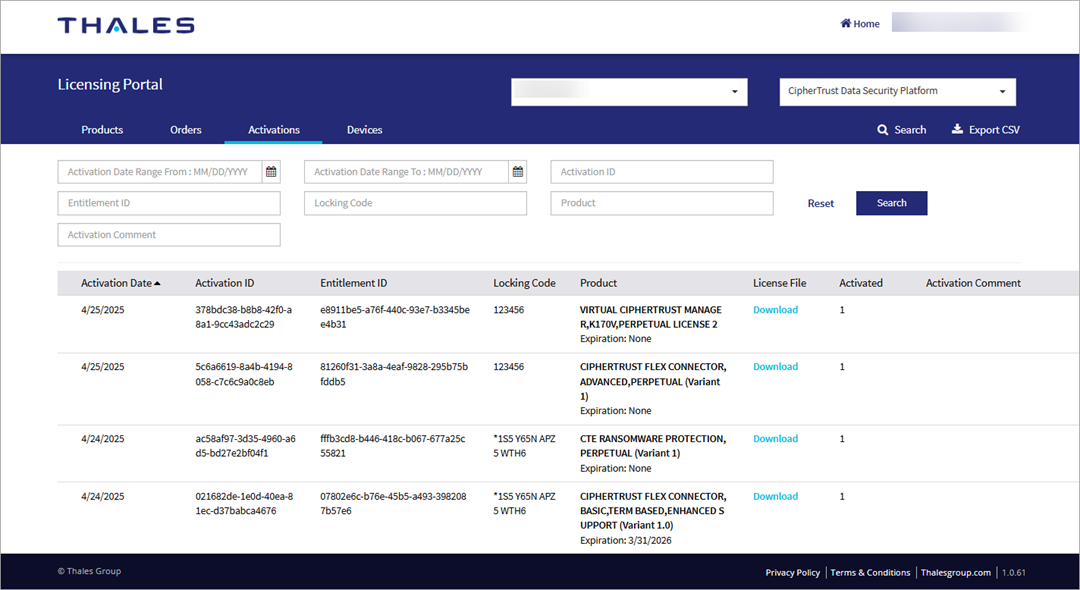Toggle the Activation Date sort arrow
1080x590 pixels.
[156, 283]
